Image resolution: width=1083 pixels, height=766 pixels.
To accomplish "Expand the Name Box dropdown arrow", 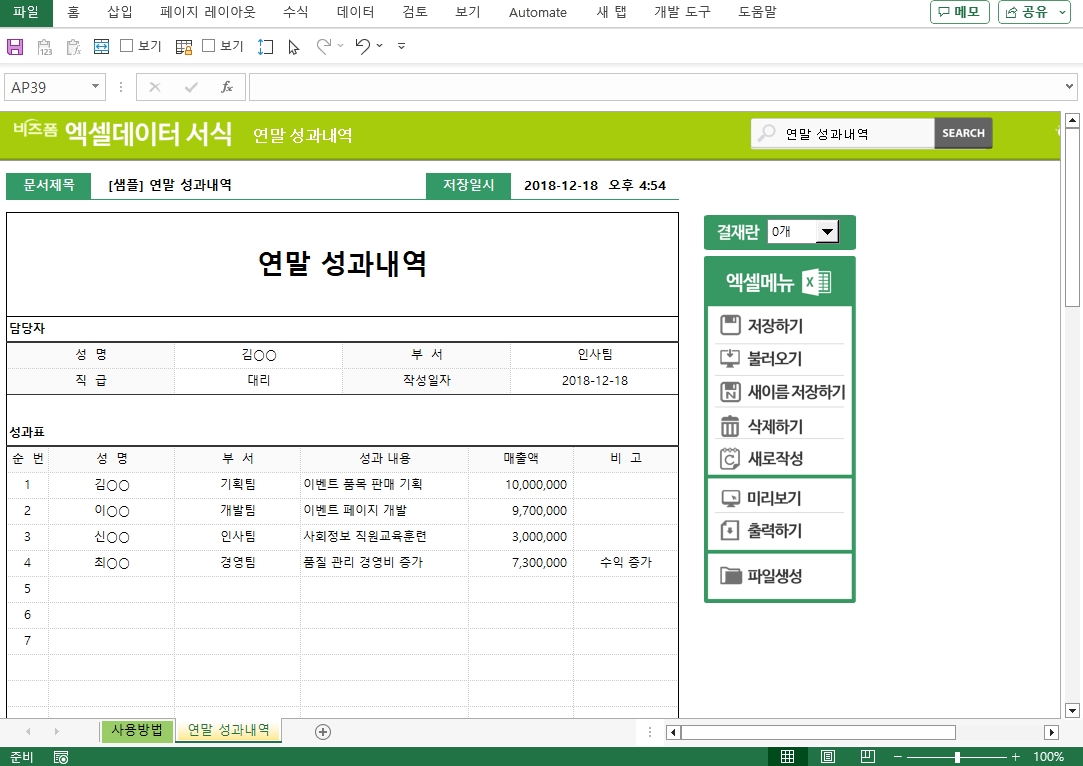I will [x=96, y=87].
